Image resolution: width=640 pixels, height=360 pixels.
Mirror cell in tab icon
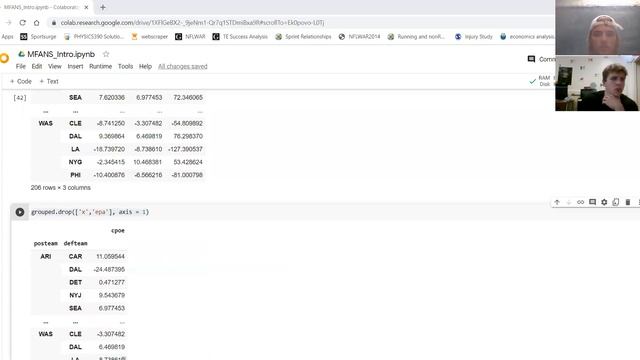point(616,202)
